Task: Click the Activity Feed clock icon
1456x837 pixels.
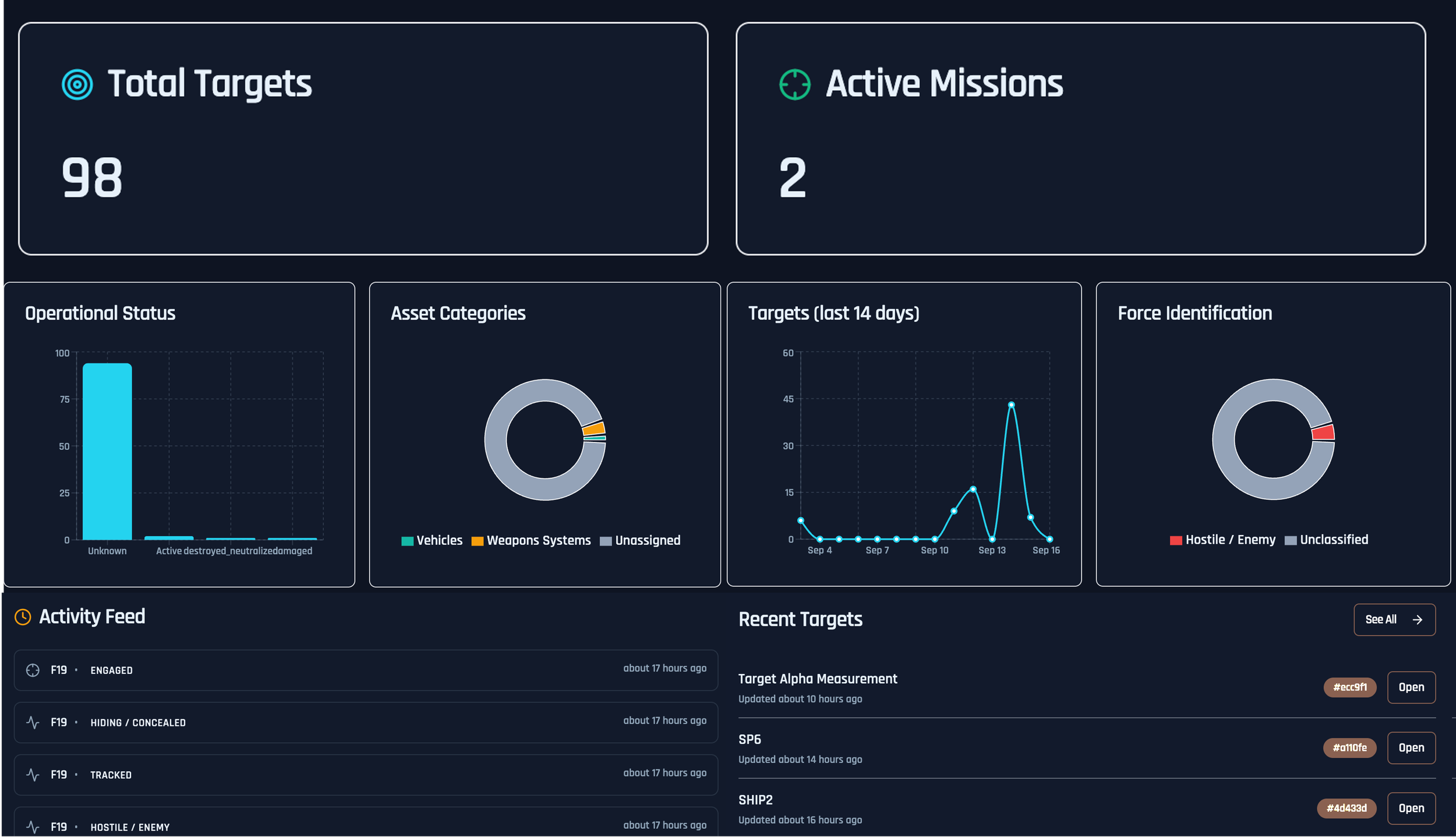Action: coord(23,617)
